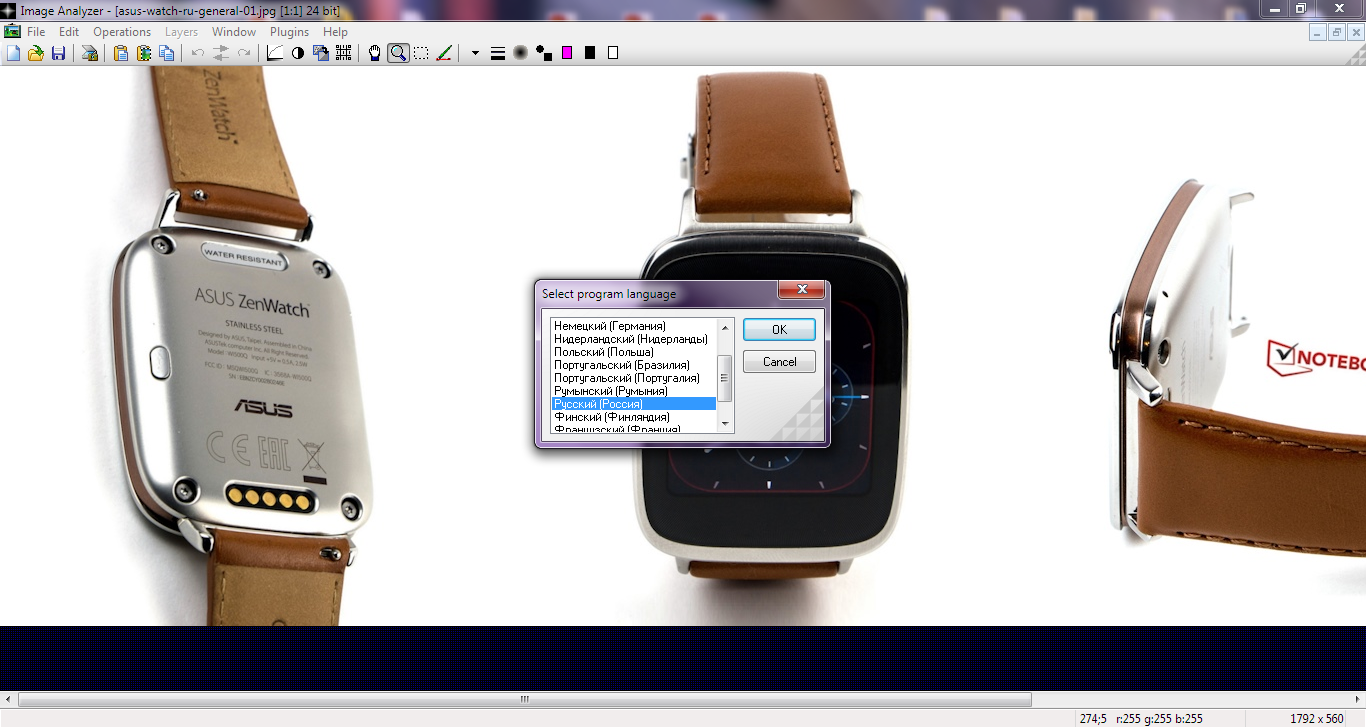Click the horizontal image scrollbar thumb
The width and height of the screenshot is (1366, 728).
pyautogui.click(x=525, y=700)
